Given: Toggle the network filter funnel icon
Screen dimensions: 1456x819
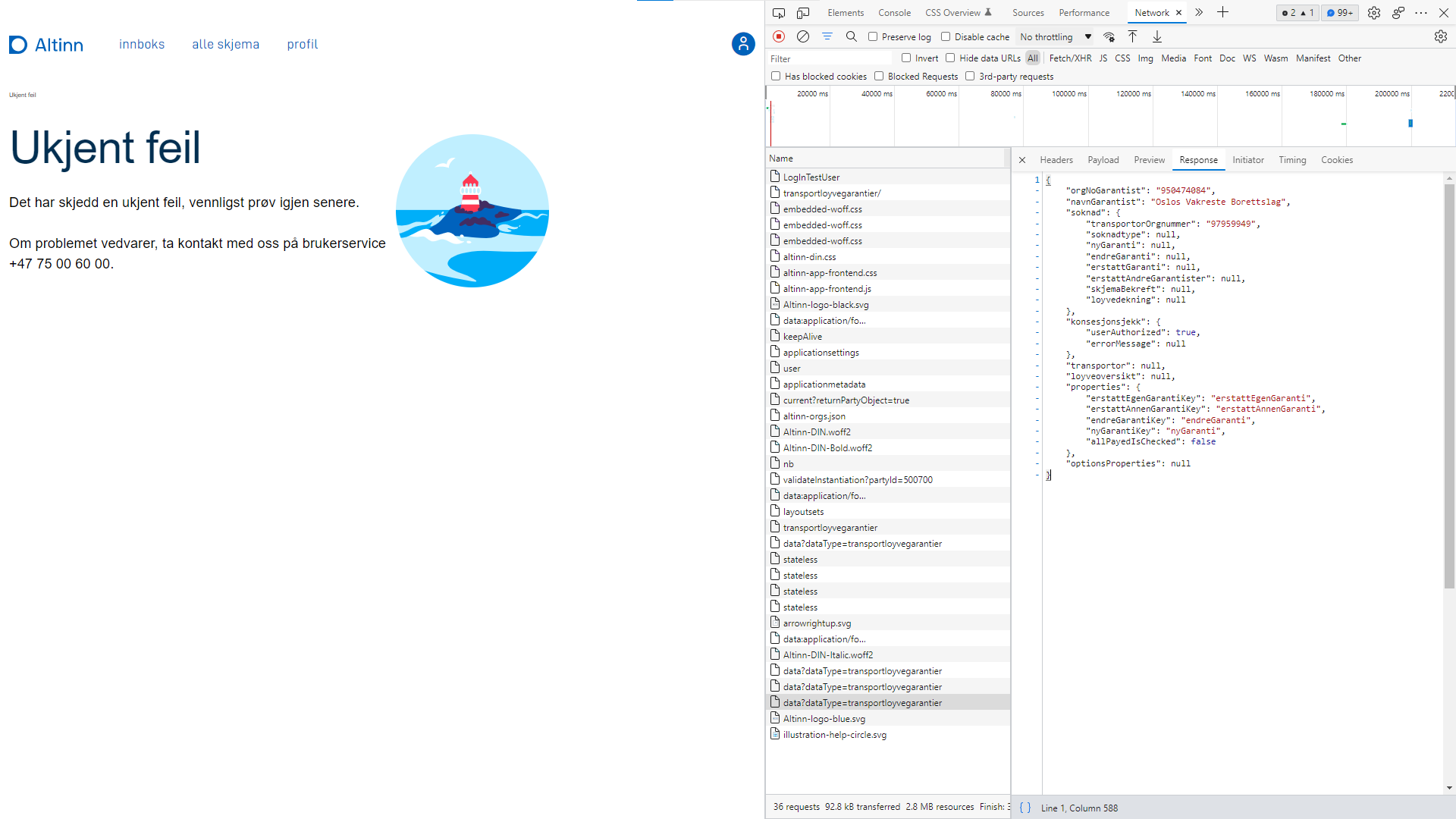Looking at the screenshot, I should [827, 36].
